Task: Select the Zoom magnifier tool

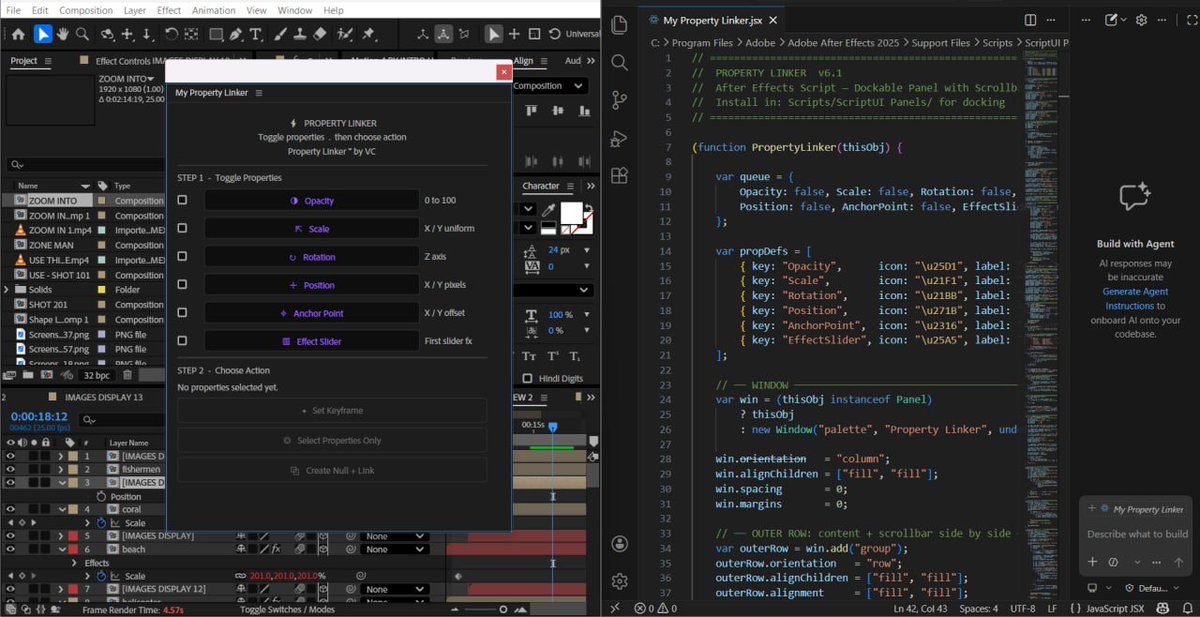Action: click(x=83, y=34)
